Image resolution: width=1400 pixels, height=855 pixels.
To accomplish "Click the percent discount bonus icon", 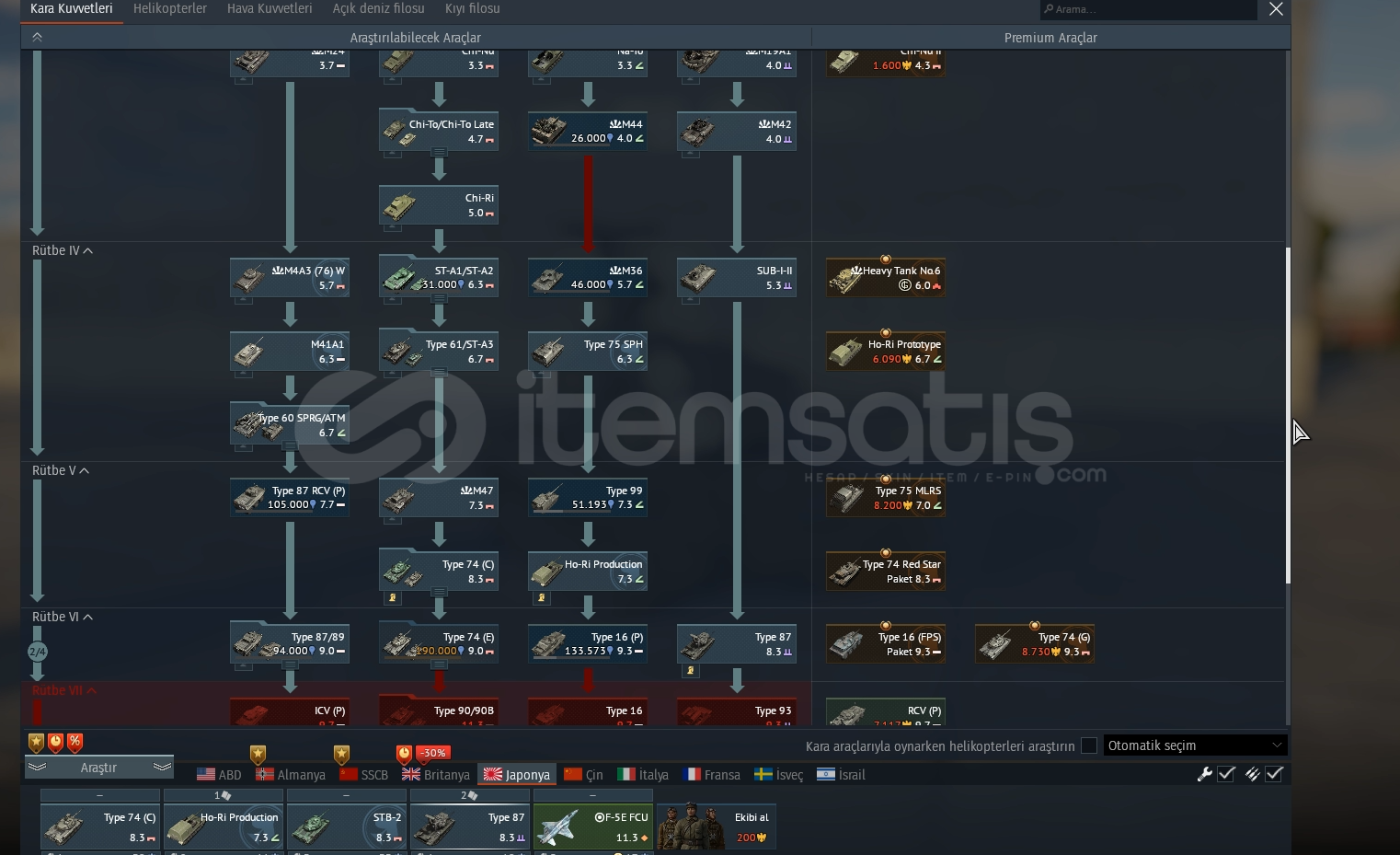I will 75,742.
